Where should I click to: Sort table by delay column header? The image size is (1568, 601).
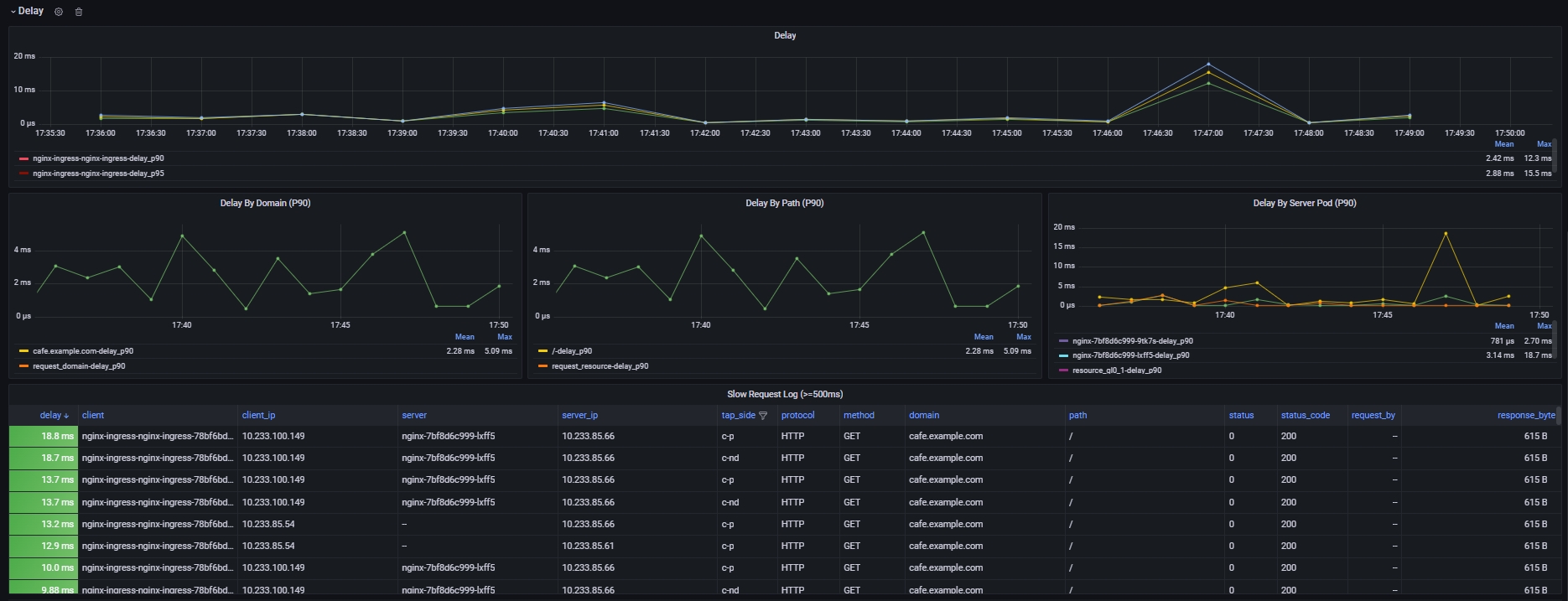tap(50, 416)
